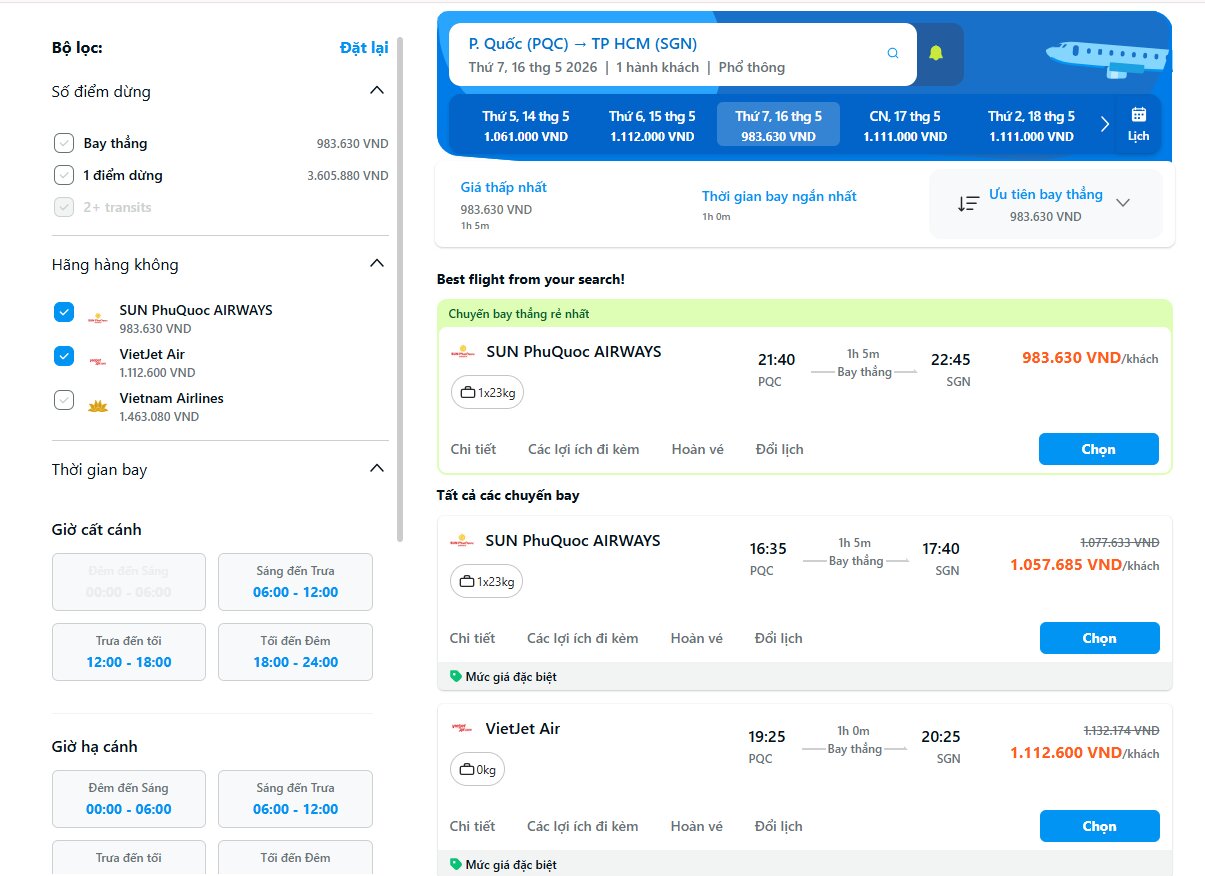Image resolution: width=1205 pixels, height=876 pixels.
Task: Click green tag icon under the VietJet flight
Action: click(456, 865)
